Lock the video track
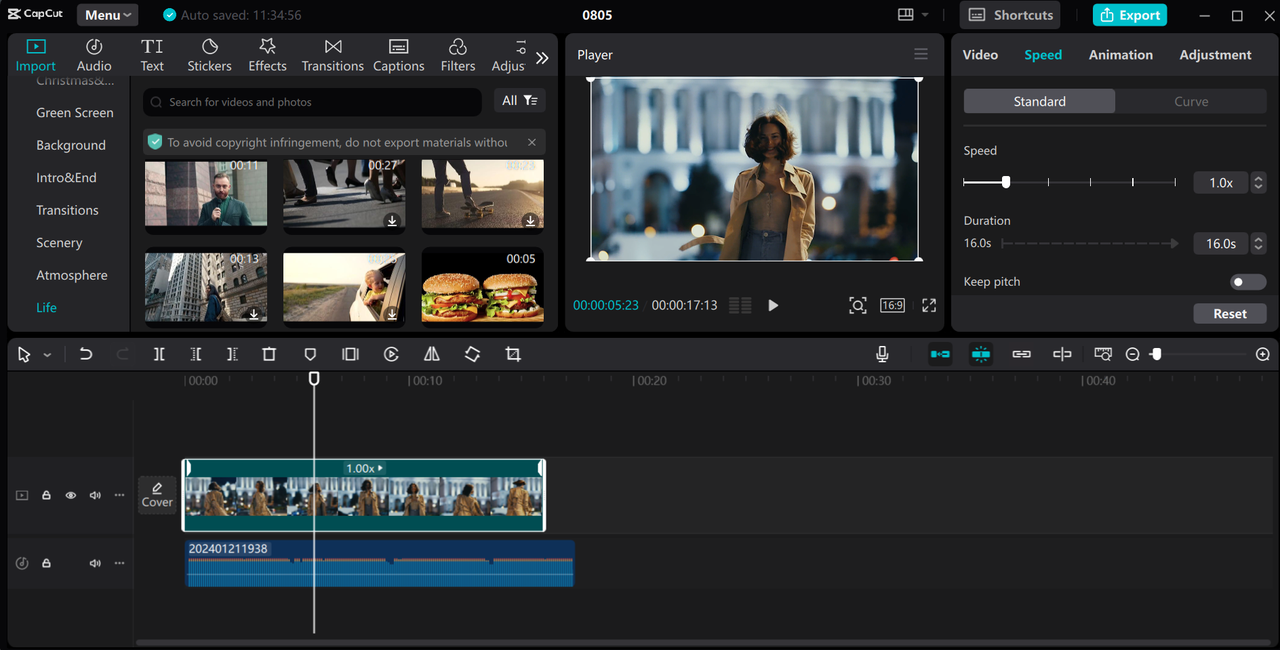This screenshot has width=1280, height=650. pos(46,495)
